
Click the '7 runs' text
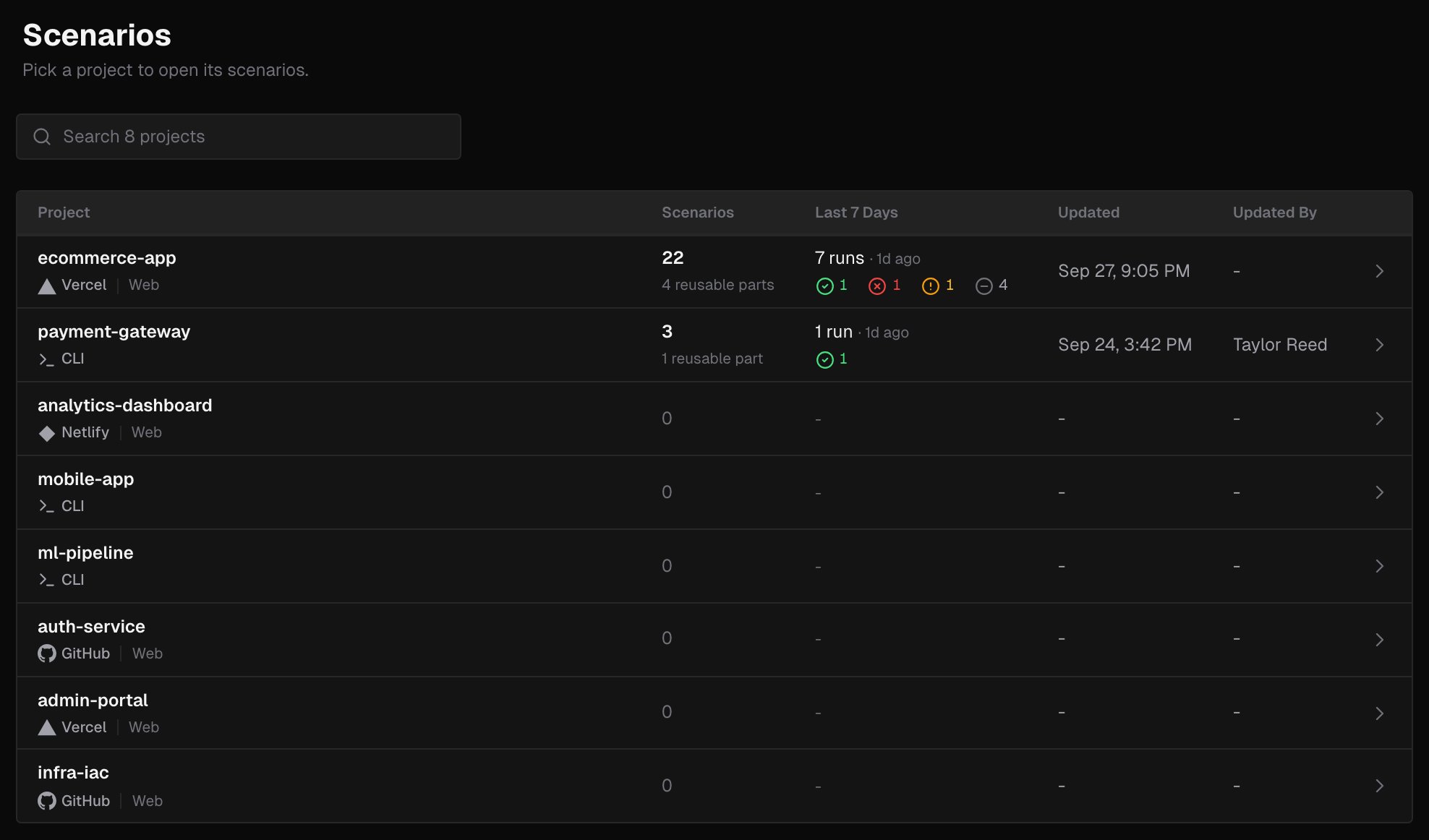point(839,258)
